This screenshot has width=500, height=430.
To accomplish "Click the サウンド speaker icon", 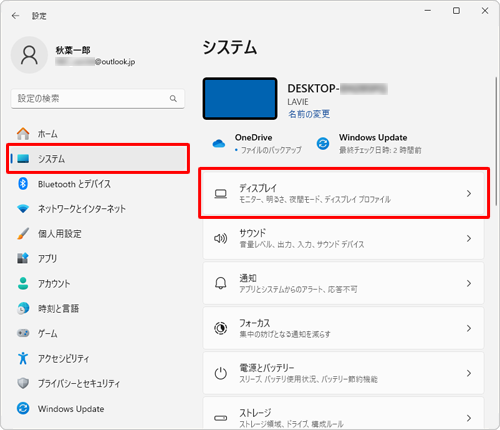I will click(221, 238).
